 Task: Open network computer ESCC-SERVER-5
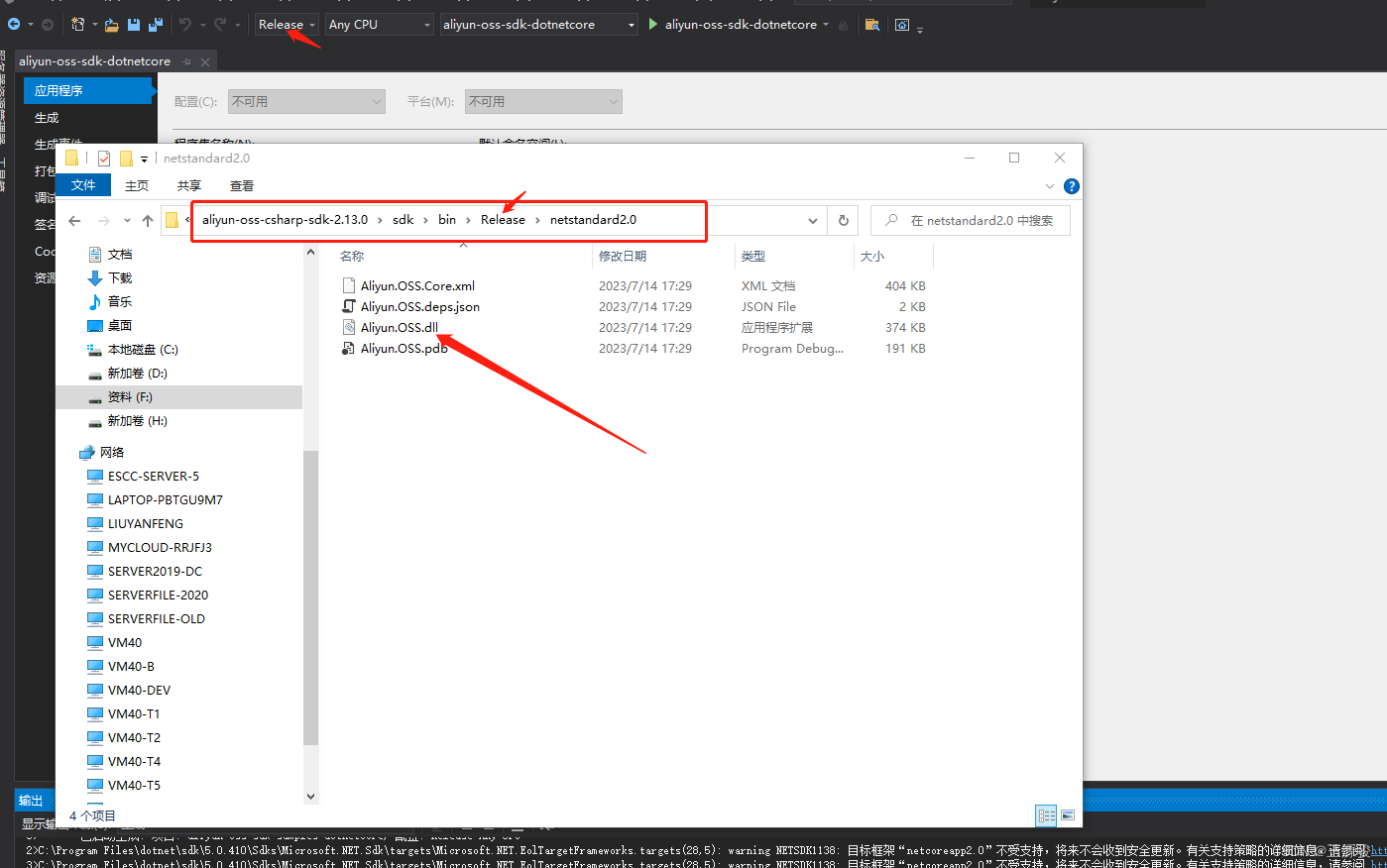click(153, 476)
